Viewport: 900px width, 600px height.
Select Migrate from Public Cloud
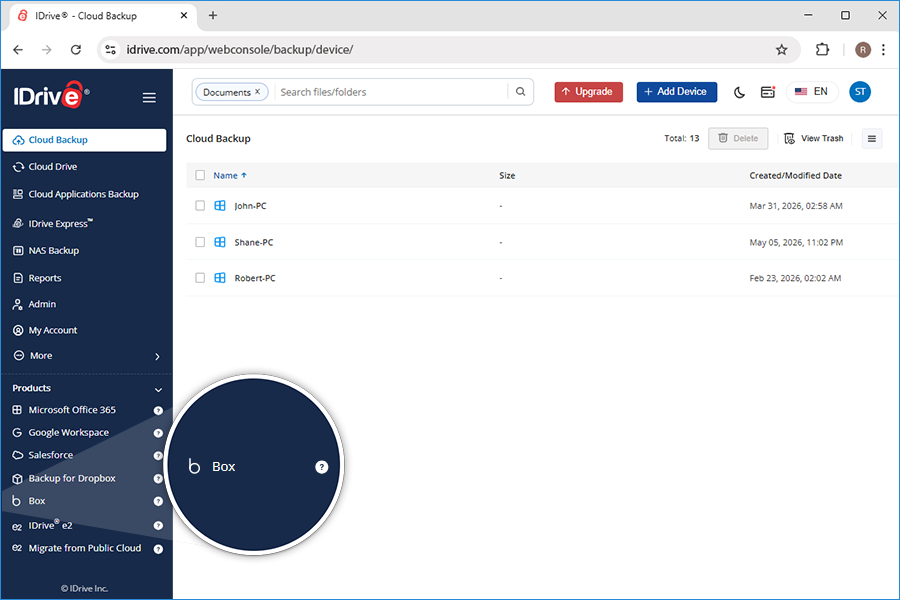[84, 548]
